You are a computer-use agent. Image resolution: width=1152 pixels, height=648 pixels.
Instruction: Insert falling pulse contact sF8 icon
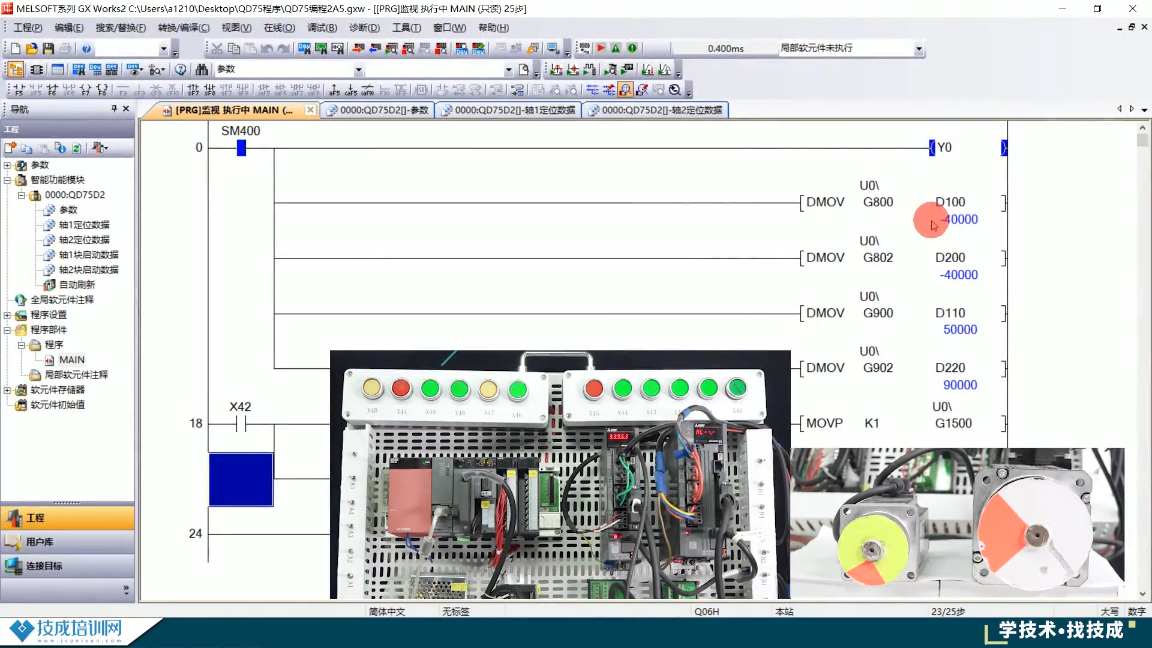click(209, 90)
